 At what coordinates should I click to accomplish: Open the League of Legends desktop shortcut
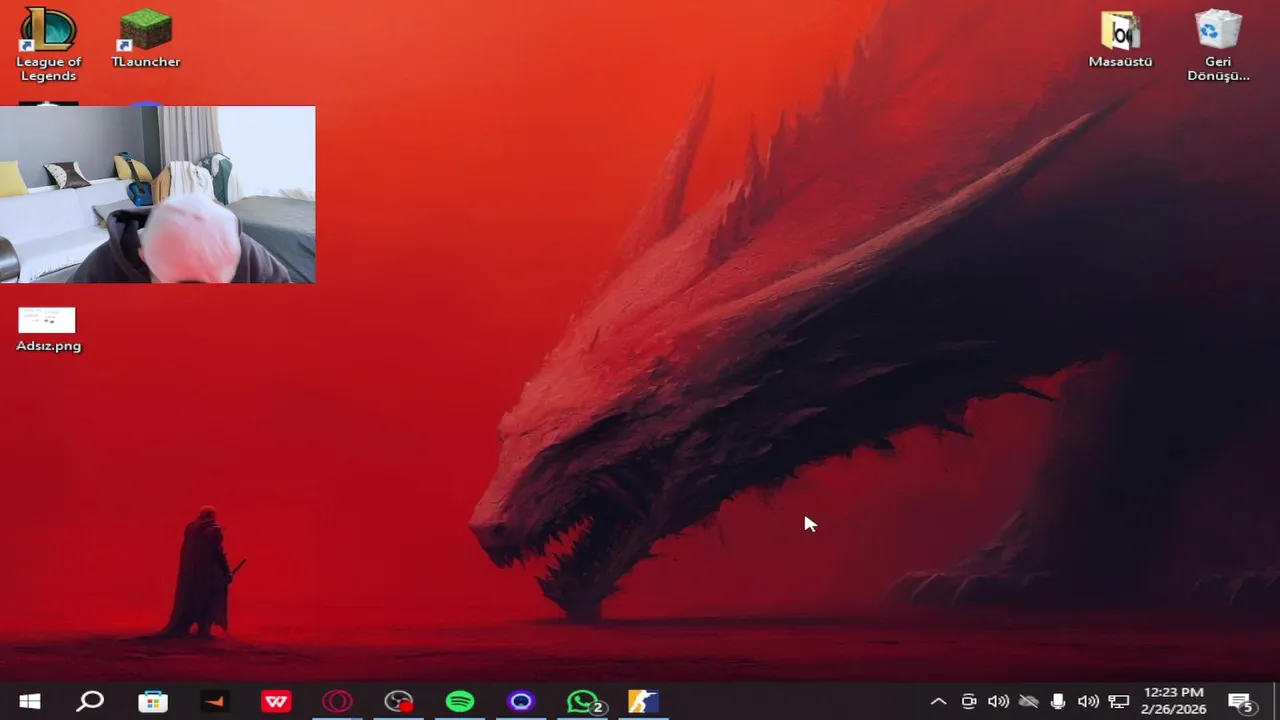(48, 45)
